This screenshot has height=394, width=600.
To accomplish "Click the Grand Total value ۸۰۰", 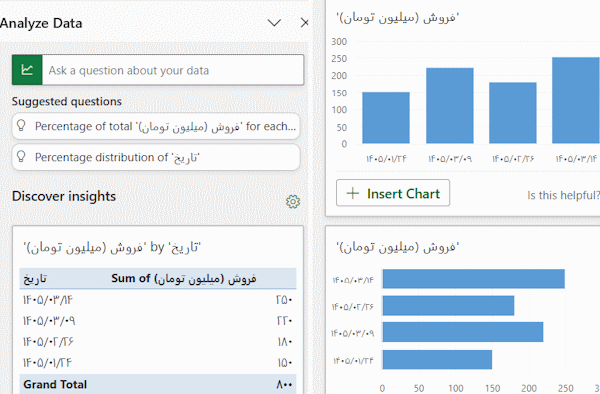I will (284, 384).
